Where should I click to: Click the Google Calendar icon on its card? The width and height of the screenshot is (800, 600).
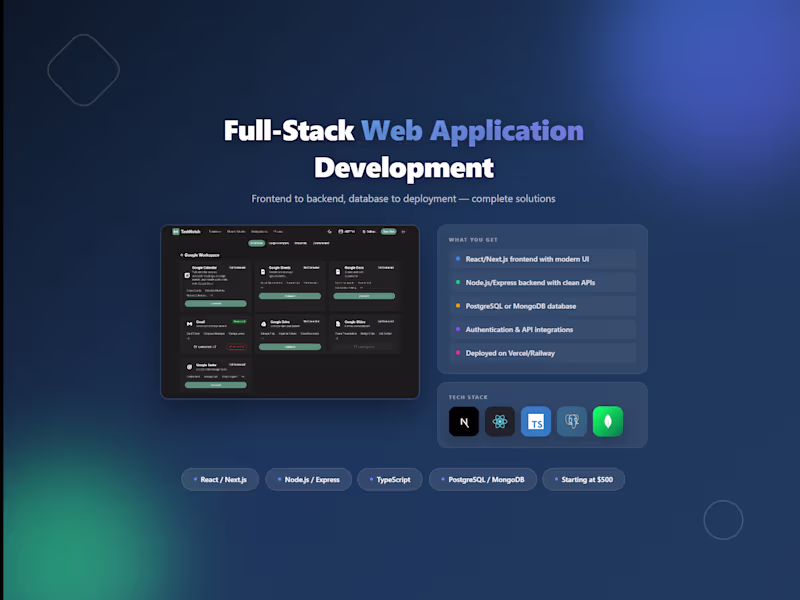[187, 275]
